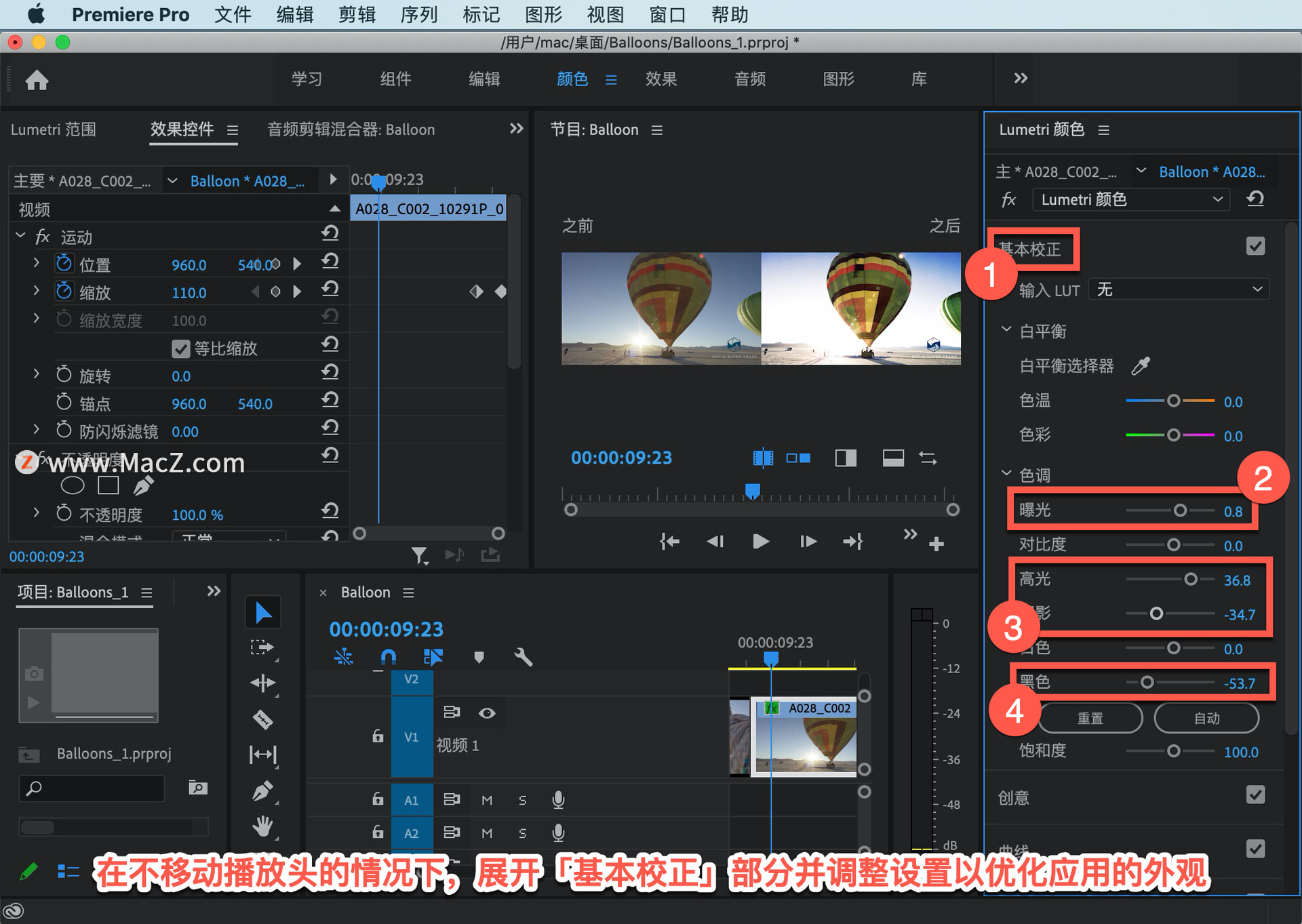1302x924 pixels.
Task: Create ellipse mask under opacity
Action: coord(73,485)
